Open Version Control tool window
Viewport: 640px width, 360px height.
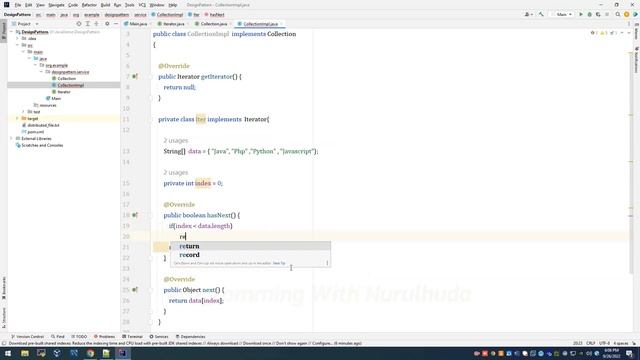(x=27, y=337)
